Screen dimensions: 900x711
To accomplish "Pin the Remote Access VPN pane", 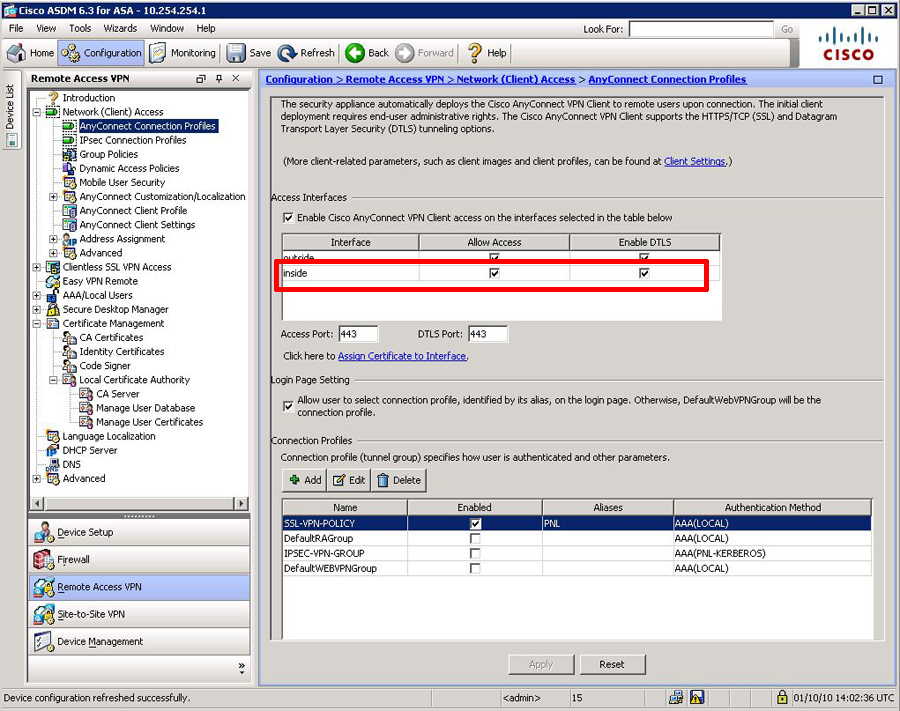I will point(219,78).
